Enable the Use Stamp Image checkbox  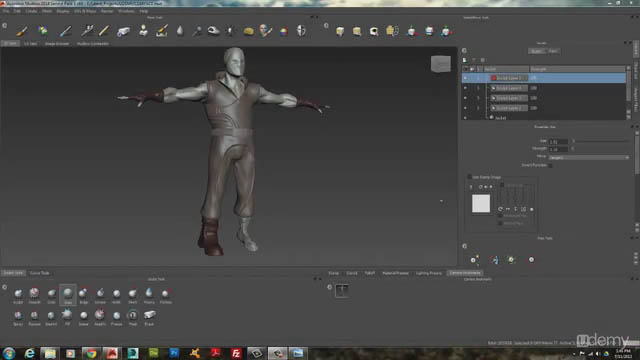[x=469, y=177]
